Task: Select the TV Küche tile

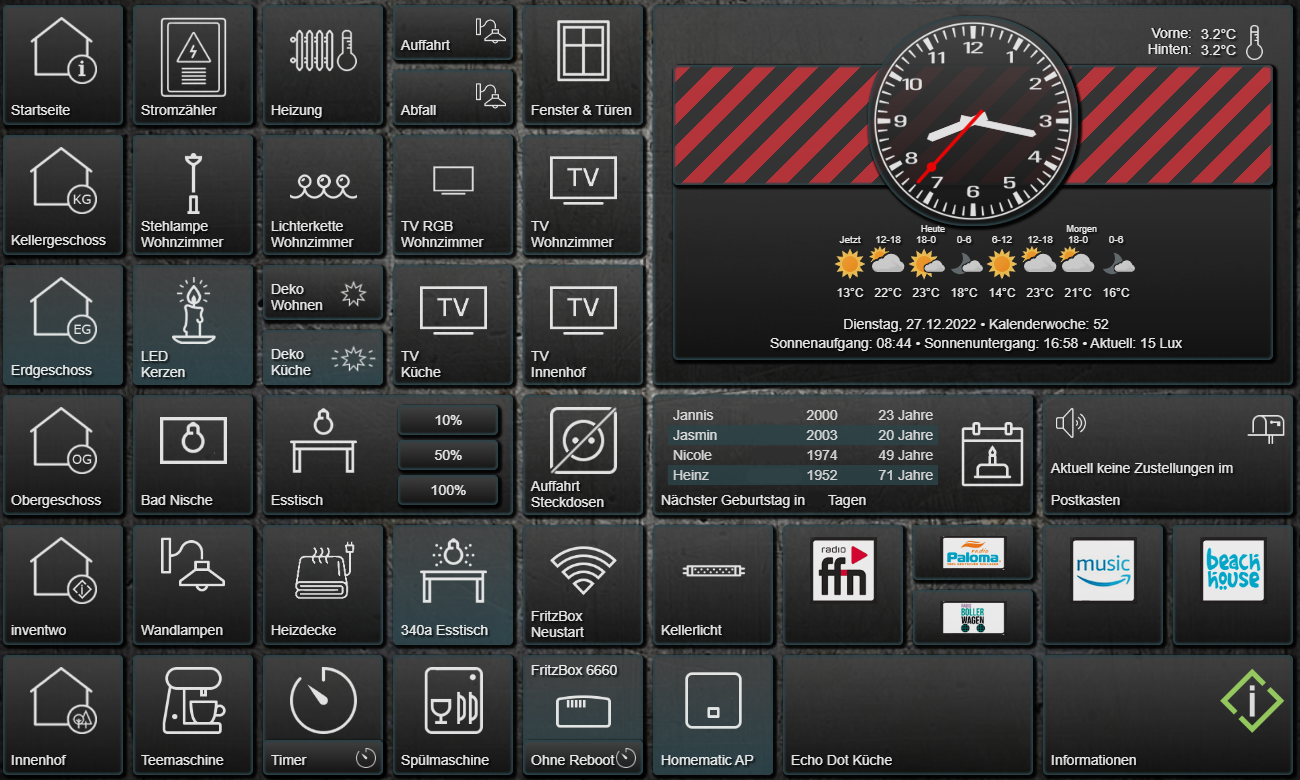Action: point(453,325)
